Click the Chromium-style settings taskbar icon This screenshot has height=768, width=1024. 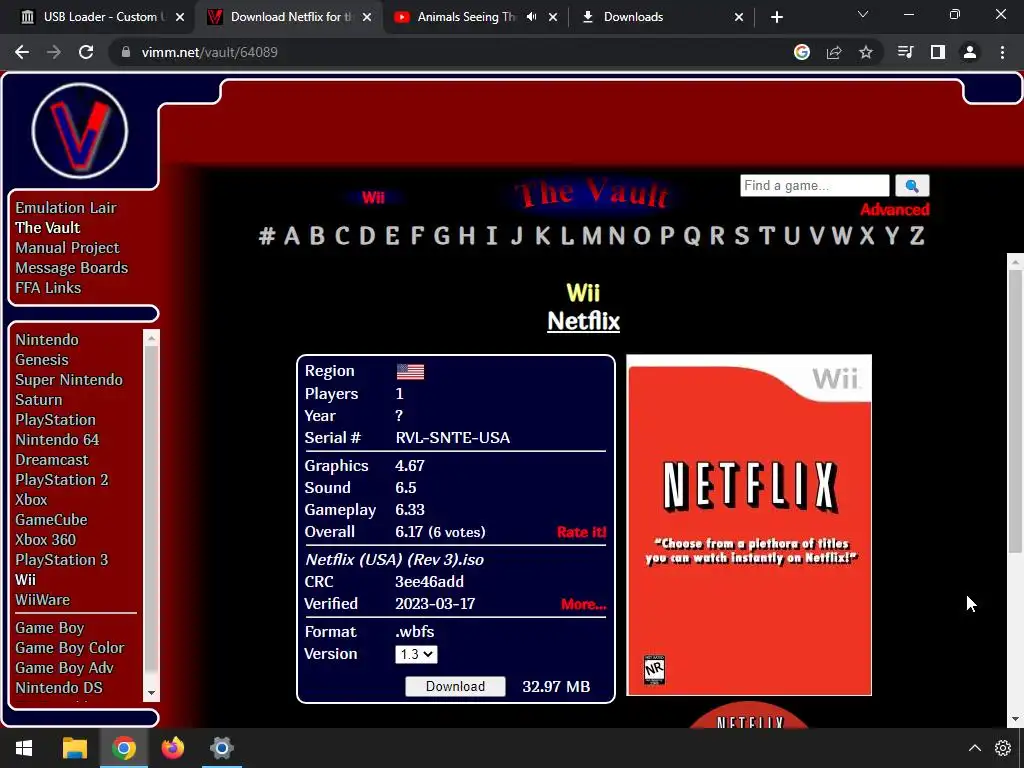221,748
